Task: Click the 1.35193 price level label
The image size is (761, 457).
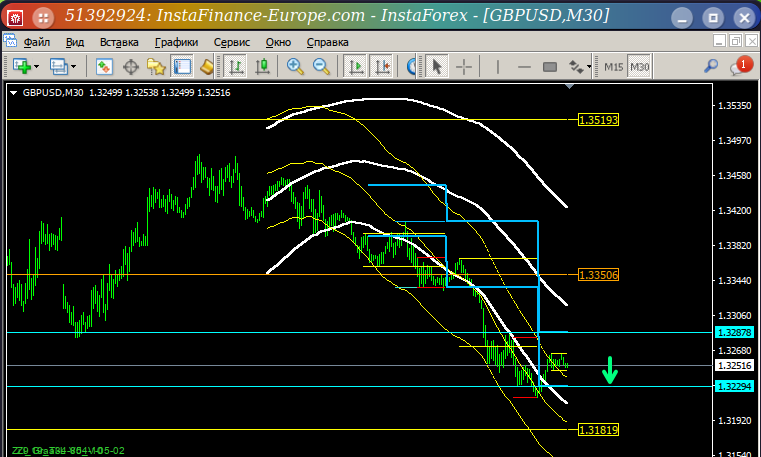Action: point(598,120)
